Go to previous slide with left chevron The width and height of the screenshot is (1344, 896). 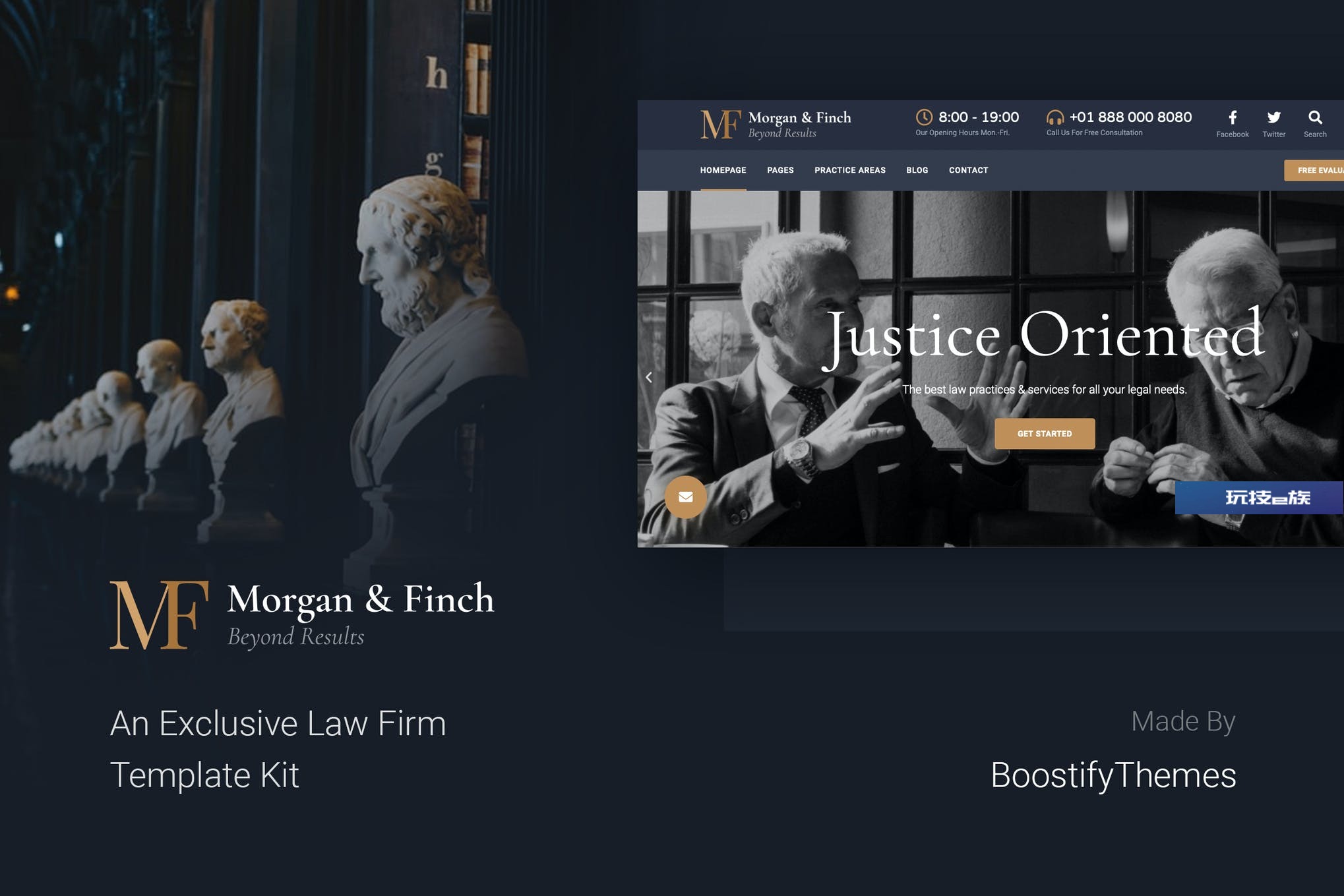[x=649, y=377]
